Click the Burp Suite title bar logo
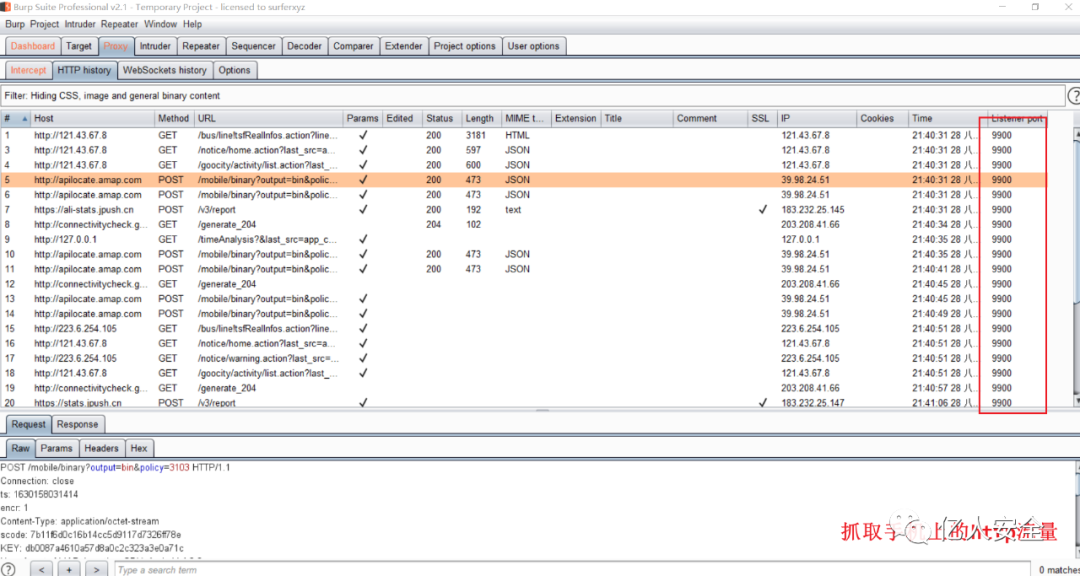 [x=6, y=6]
